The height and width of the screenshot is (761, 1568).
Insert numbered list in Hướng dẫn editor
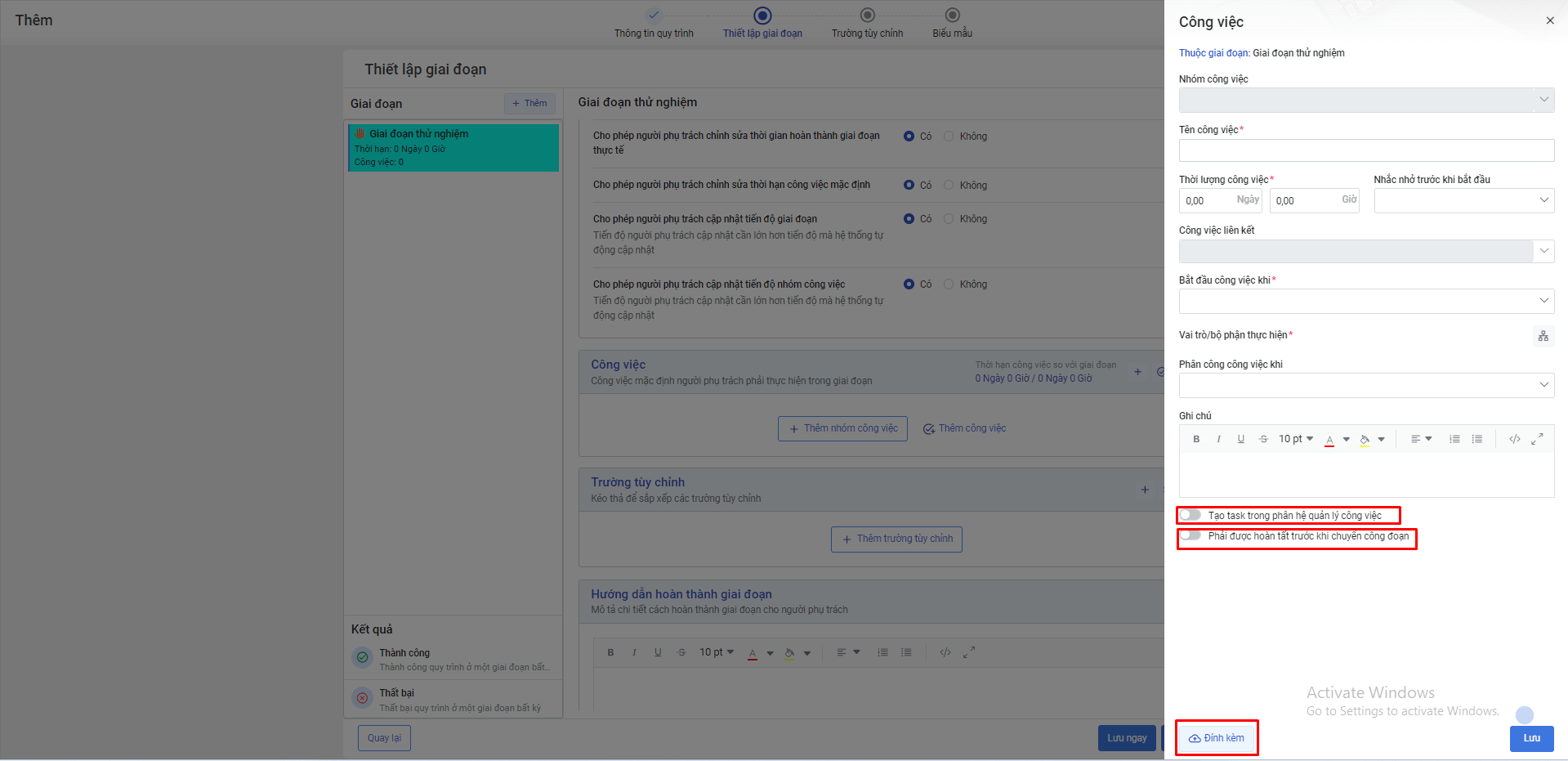click(x=882, y=652)
